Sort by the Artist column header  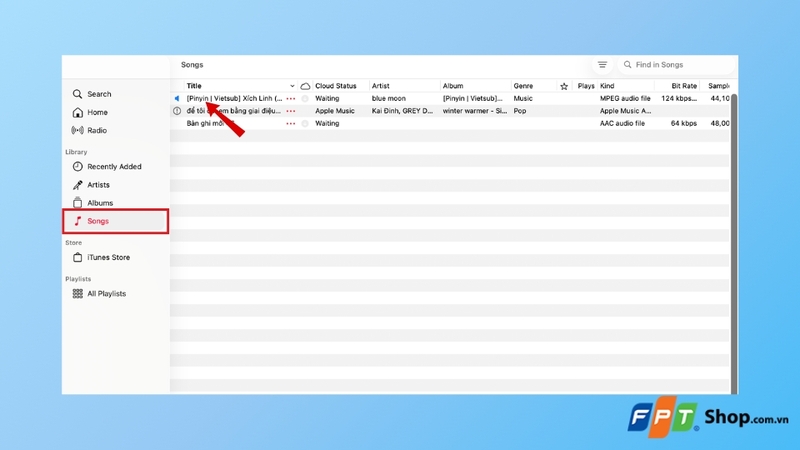[x=381, y=86]
